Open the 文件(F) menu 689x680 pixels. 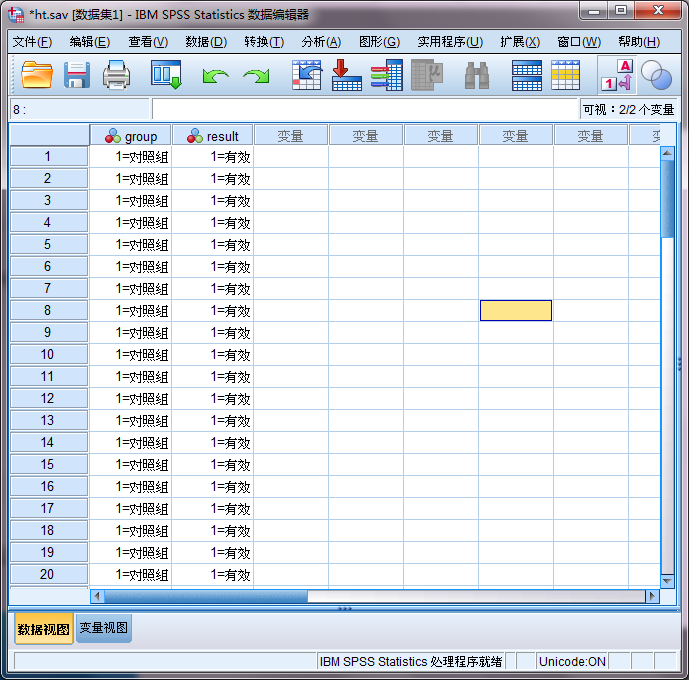click(32, 42)
